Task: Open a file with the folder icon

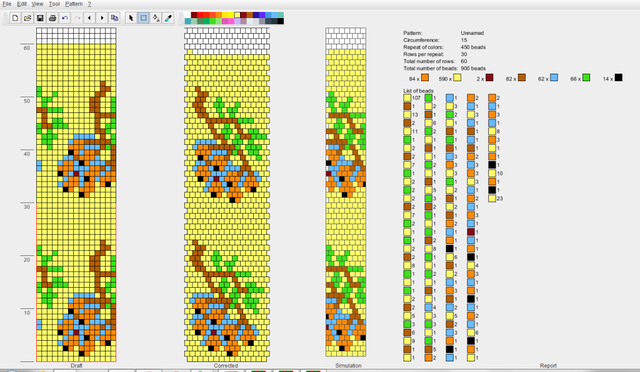Action: coord(27,18)
